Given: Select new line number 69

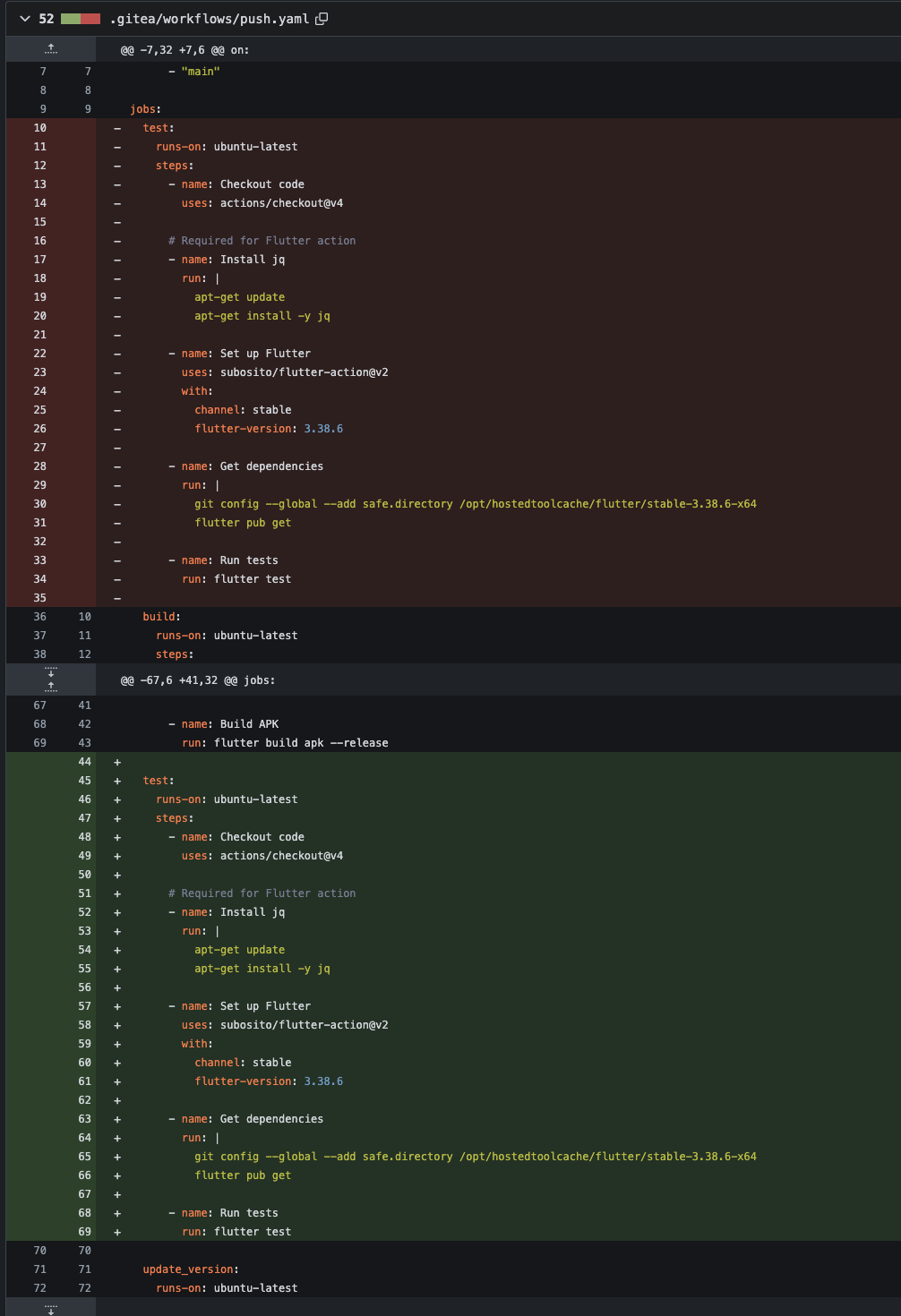Looking at the screenshot, I should [x=84, y=1232].
